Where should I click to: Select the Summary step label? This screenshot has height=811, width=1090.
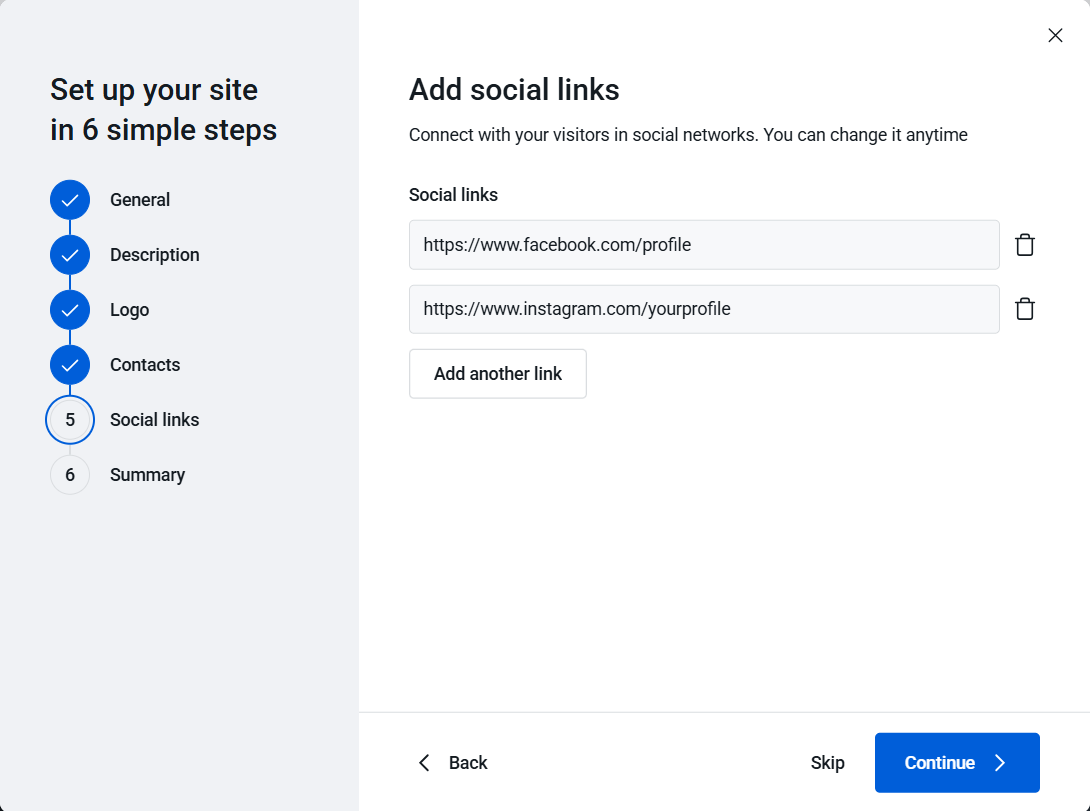pyautogui.click(x=147, y=475)
